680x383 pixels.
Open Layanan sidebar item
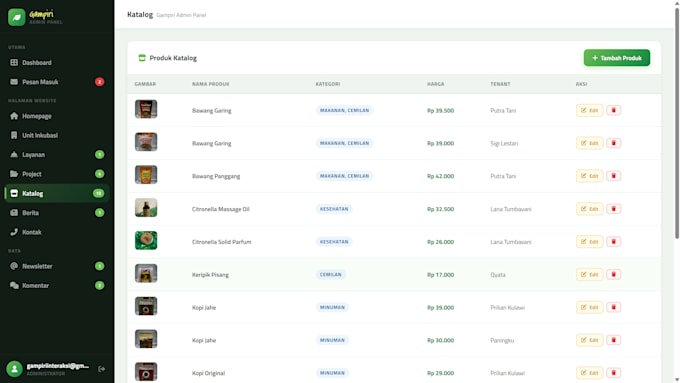tap(57, 155)
